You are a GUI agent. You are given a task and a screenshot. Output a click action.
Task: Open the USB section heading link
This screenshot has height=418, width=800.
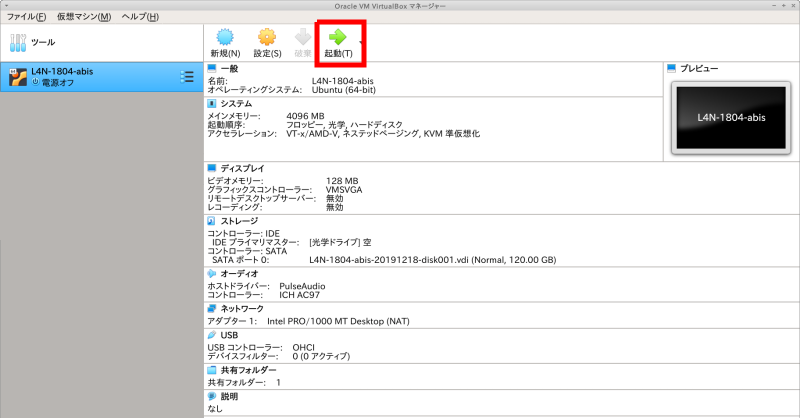click(x=229, y=335)
